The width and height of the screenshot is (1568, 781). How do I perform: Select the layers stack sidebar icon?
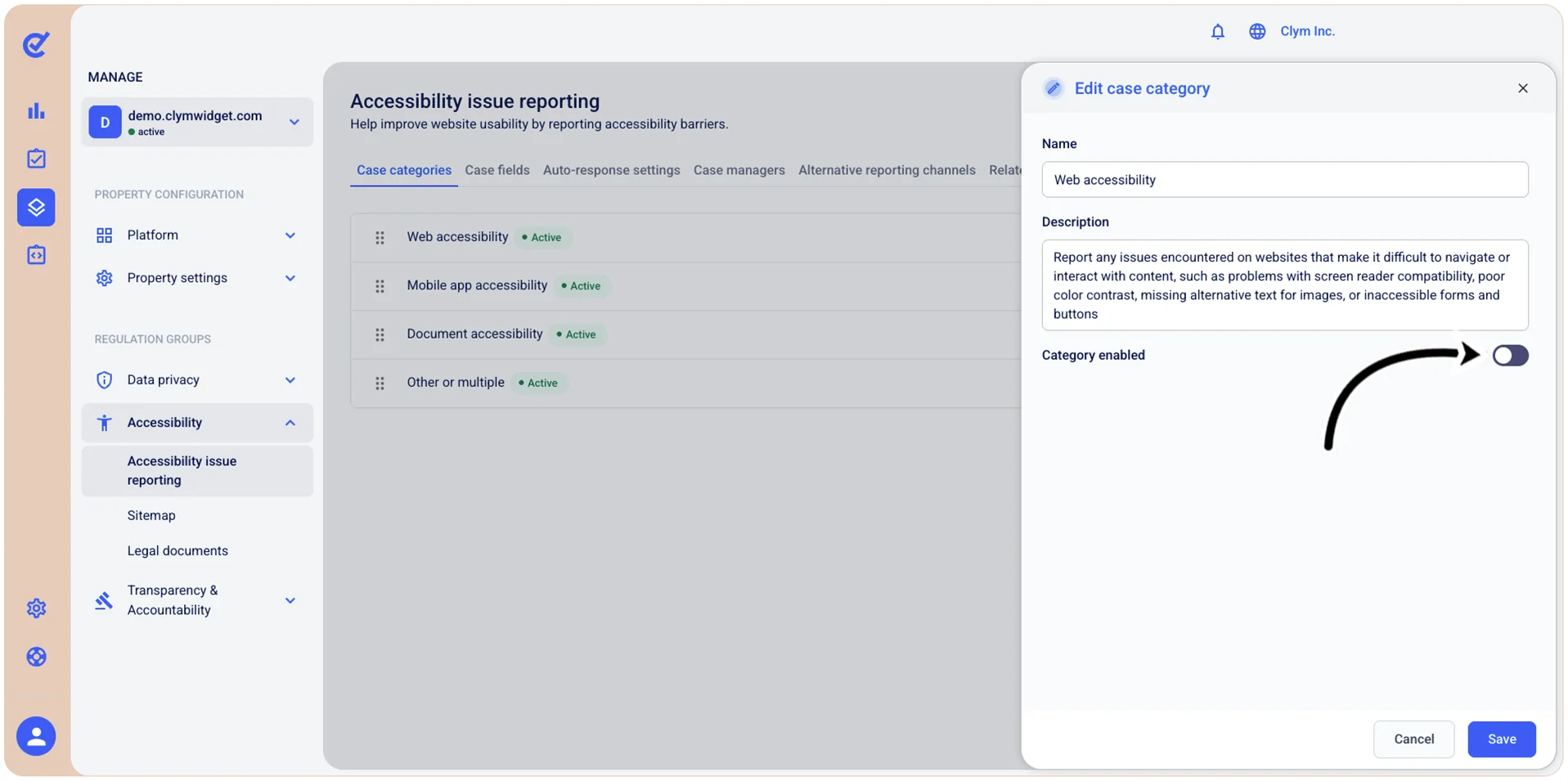pos(36,207)
